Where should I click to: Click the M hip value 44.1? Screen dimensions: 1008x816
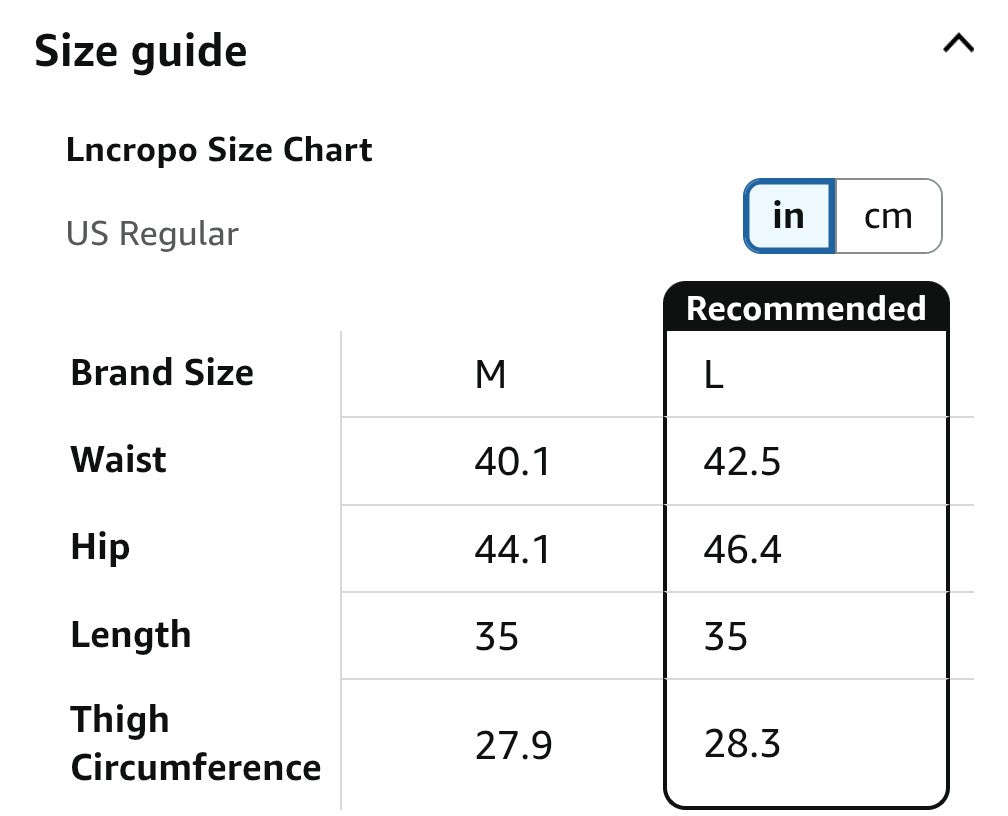click(512, 550)
